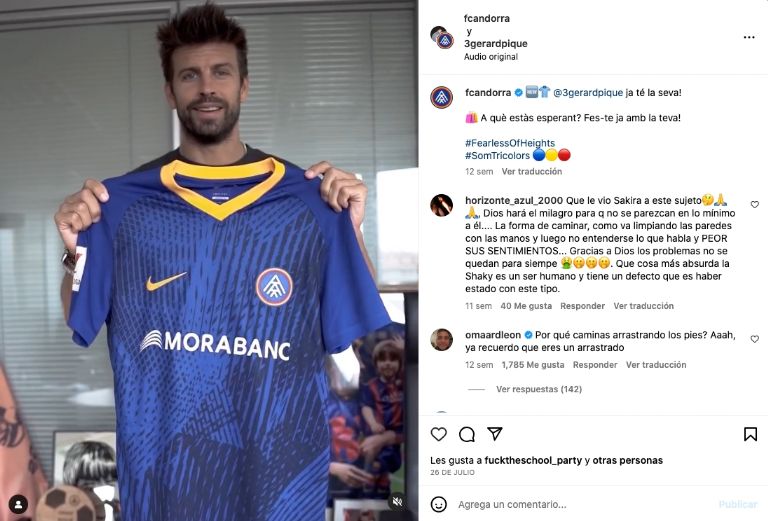768x521 pixels.
Task: Open the #FearlessOfHeights hashtag
Action: click(x=510, y=143)
